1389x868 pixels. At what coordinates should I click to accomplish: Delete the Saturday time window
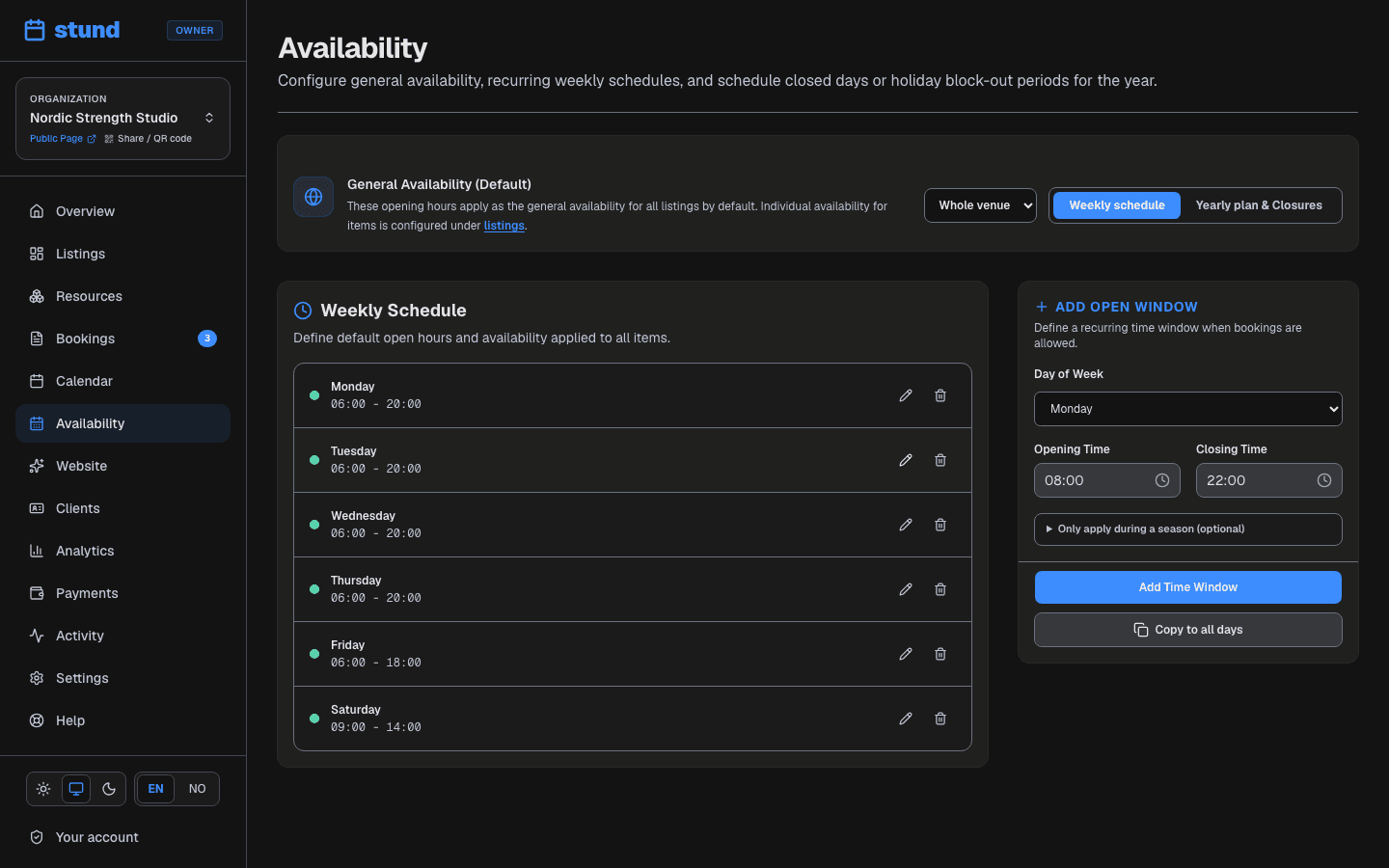coord(940,719)
